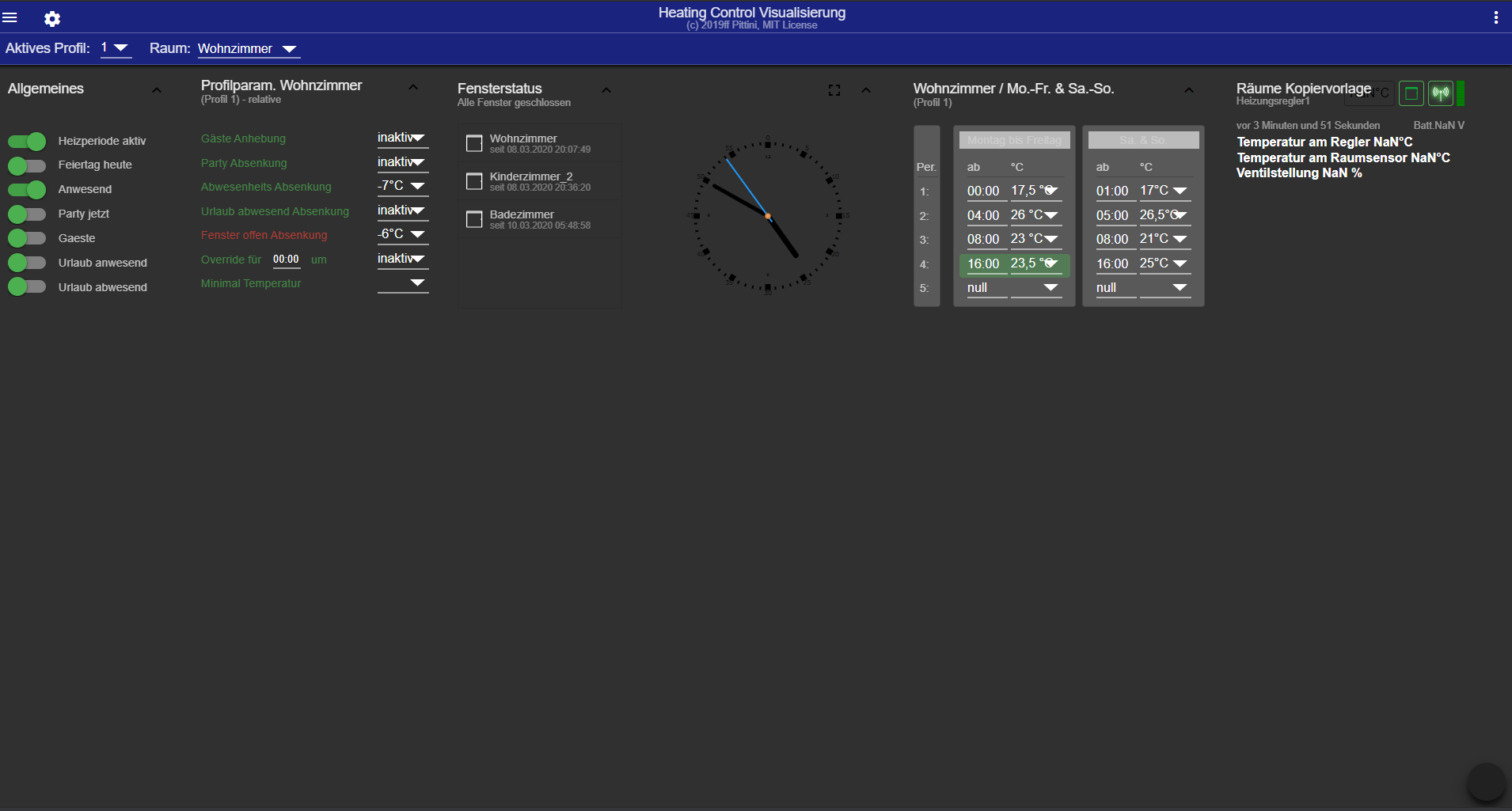Toggle the Party jetzt switch
The width and height of the screenshot is (1512, 811).
[28, 214]
